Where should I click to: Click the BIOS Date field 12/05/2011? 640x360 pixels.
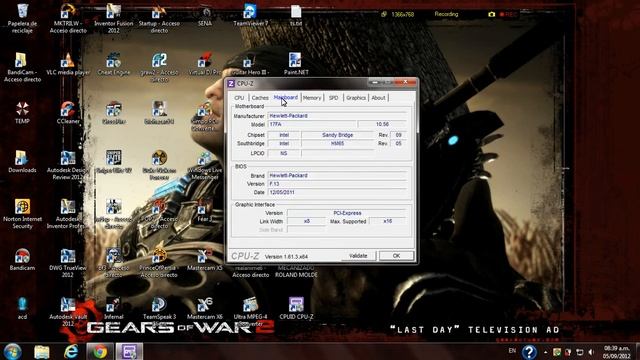(337, 192)
